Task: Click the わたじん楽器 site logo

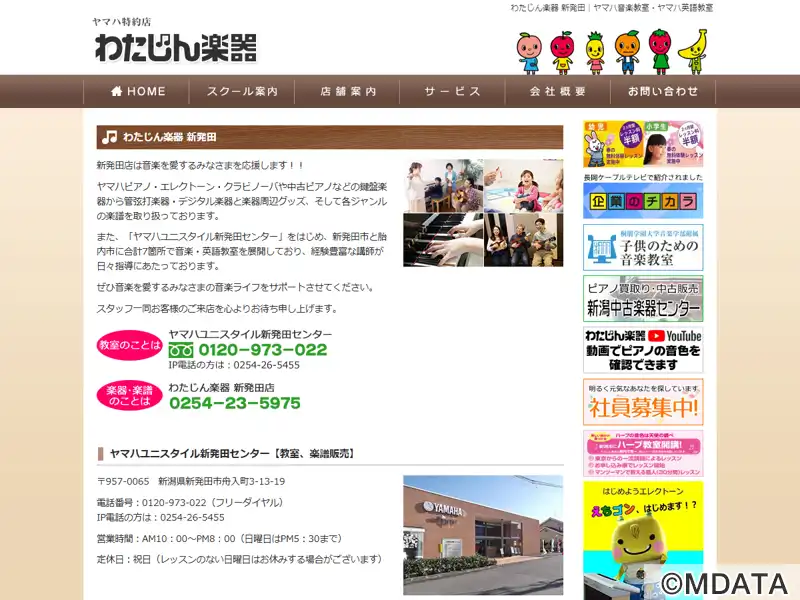Action: pos(176,48)
